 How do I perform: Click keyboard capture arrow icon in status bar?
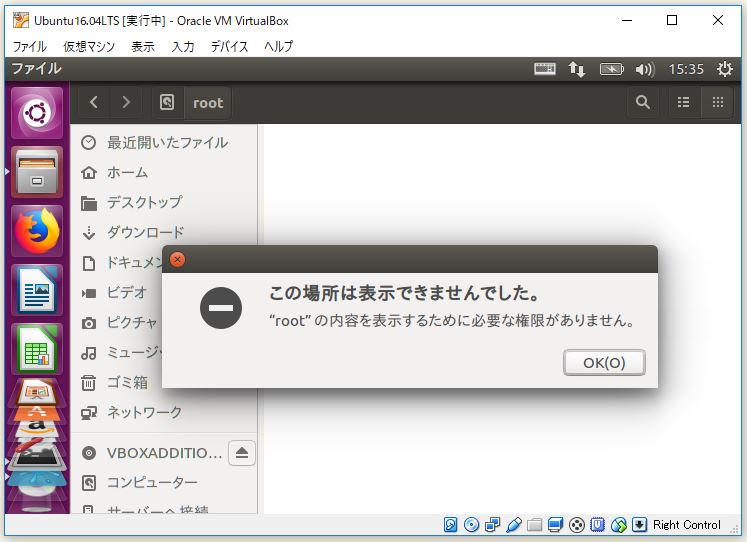(x=639, y=525)
